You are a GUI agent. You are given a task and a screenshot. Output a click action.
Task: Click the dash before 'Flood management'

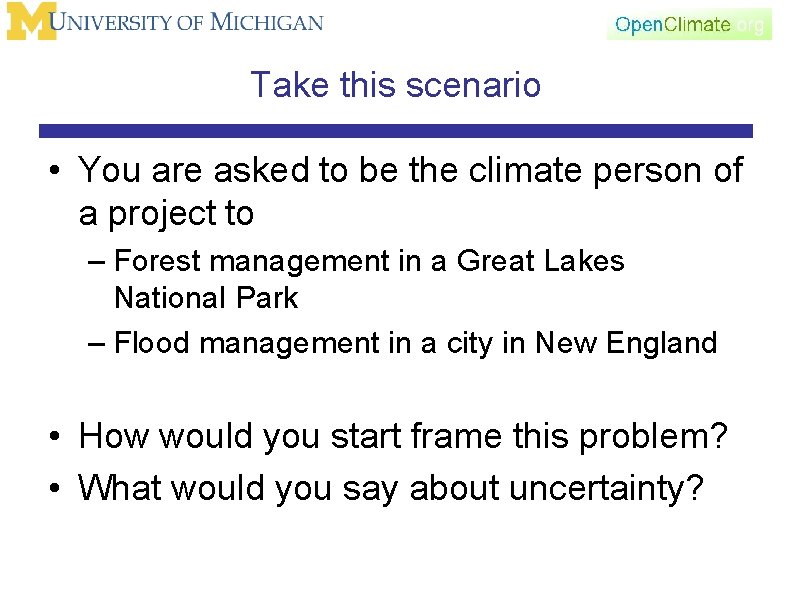[96, 345]
